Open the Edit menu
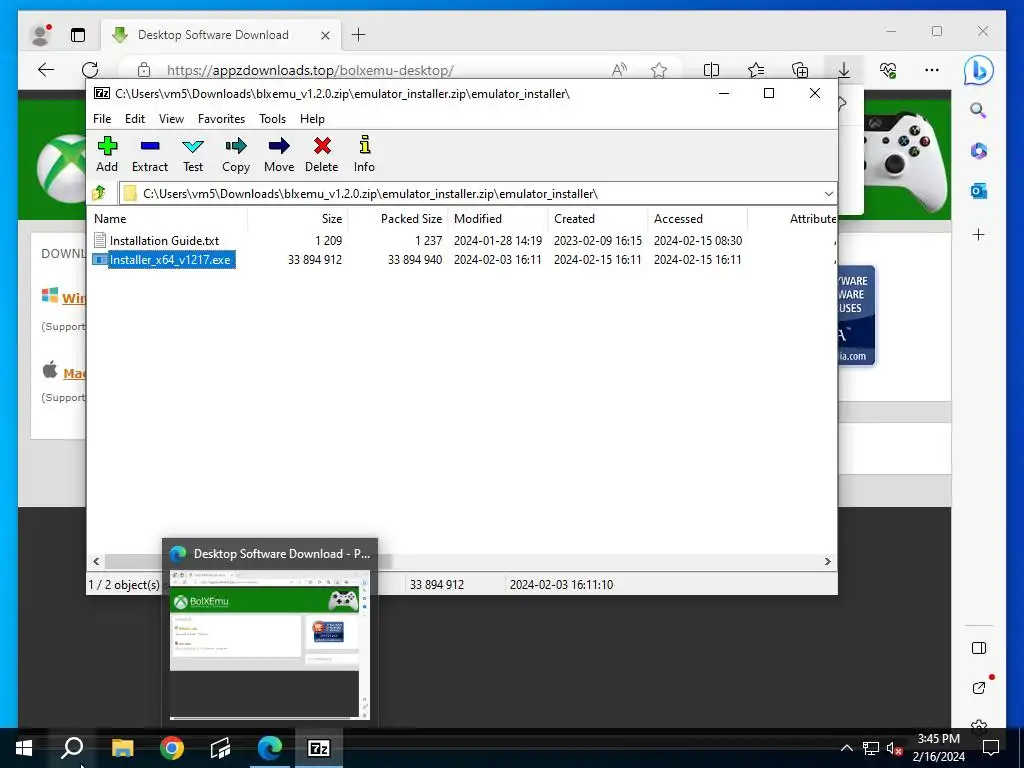 pyautogui.click(x=135, y=119)
